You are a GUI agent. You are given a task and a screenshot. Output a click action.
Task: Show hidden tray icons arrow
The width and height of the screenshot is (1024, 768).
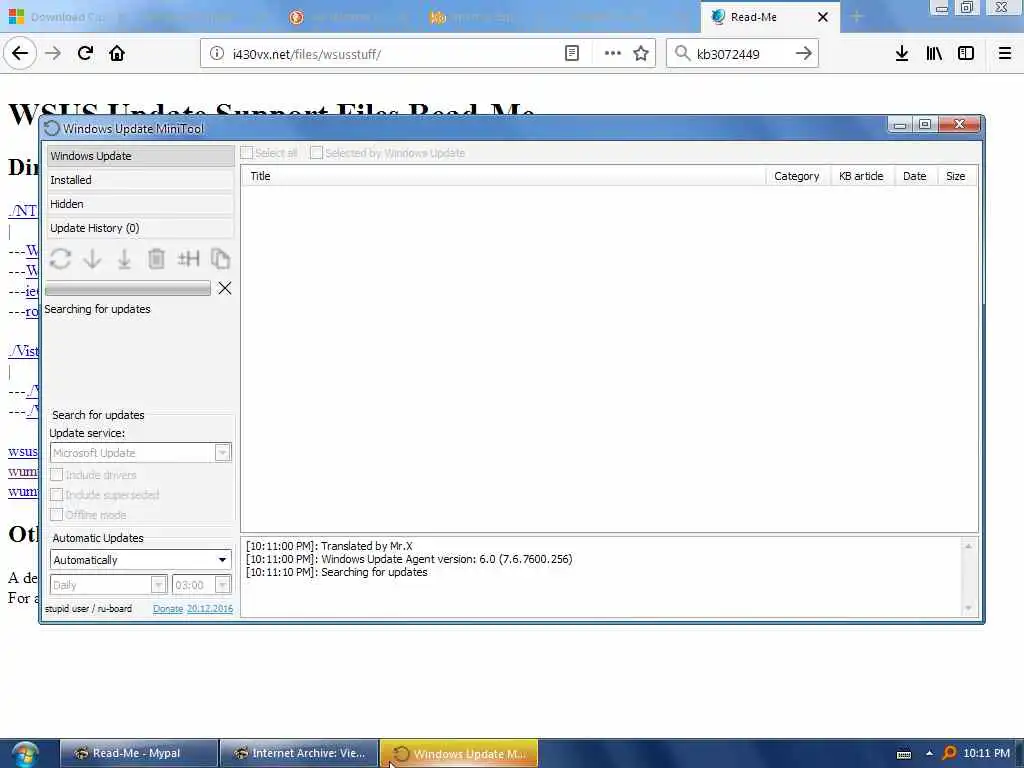coord(929,753)
